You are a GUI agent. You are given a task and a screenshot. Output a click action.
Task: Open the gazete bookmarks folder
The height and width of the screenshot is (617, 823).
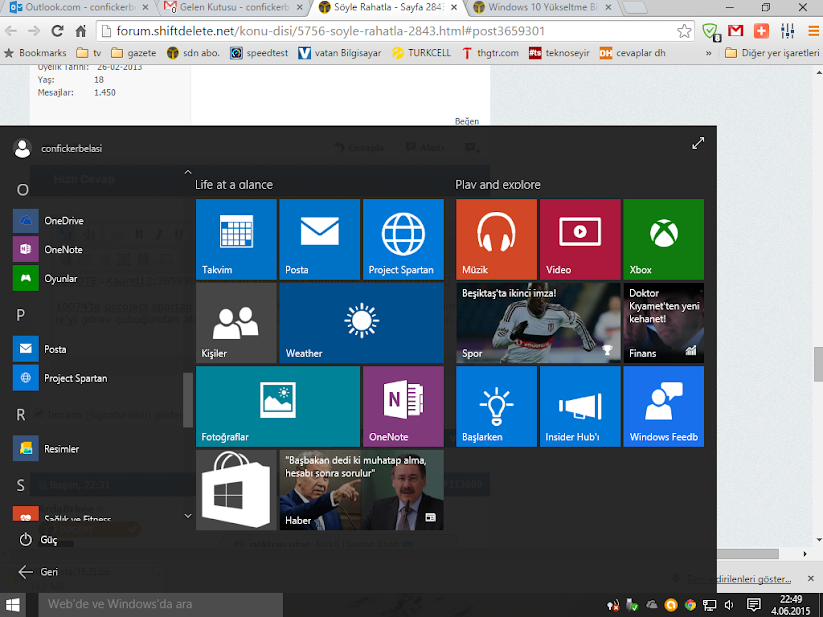click(x=134, y=53)
